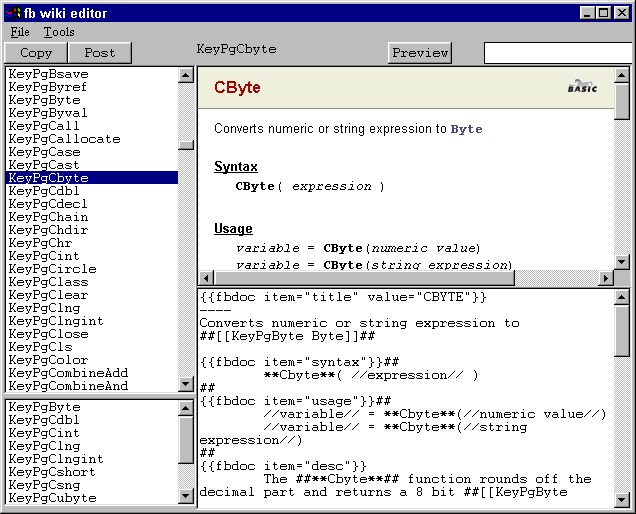636x514 pixels.
Task: Select KeyPgClng in upper page list
Action: [x=92, y=308]
